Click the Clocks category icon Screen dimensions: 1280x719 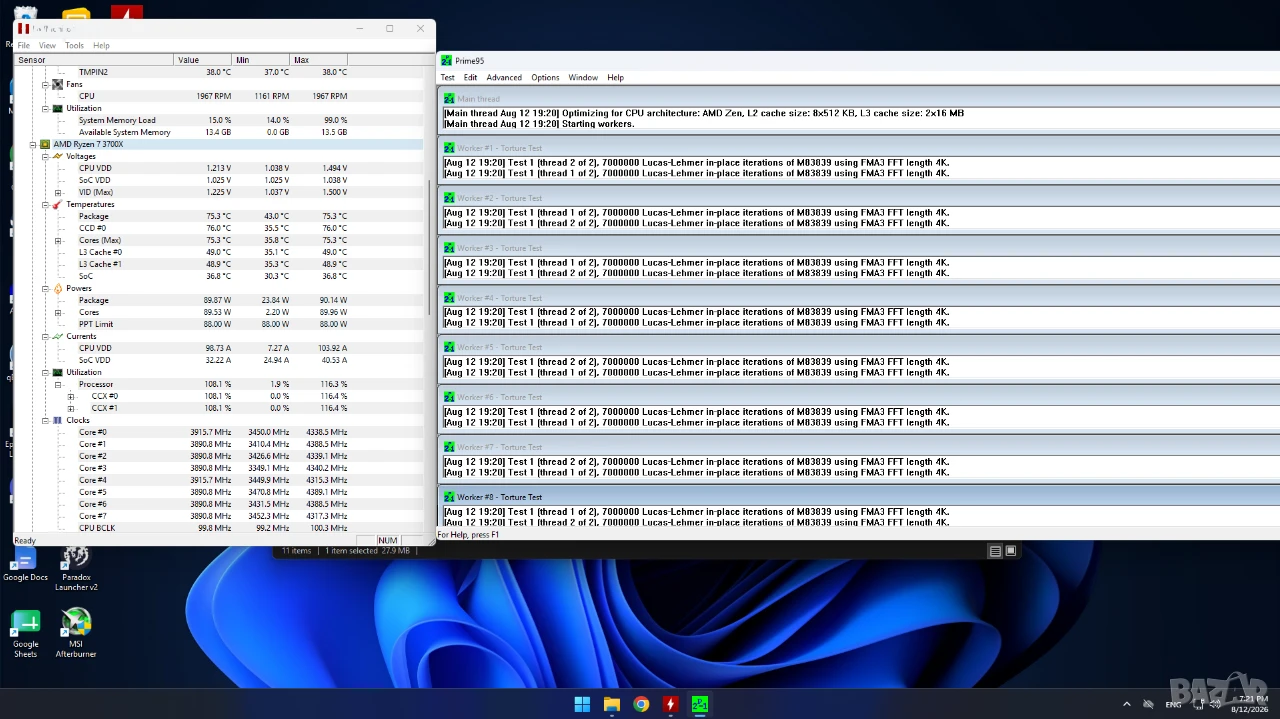point(58,420)
